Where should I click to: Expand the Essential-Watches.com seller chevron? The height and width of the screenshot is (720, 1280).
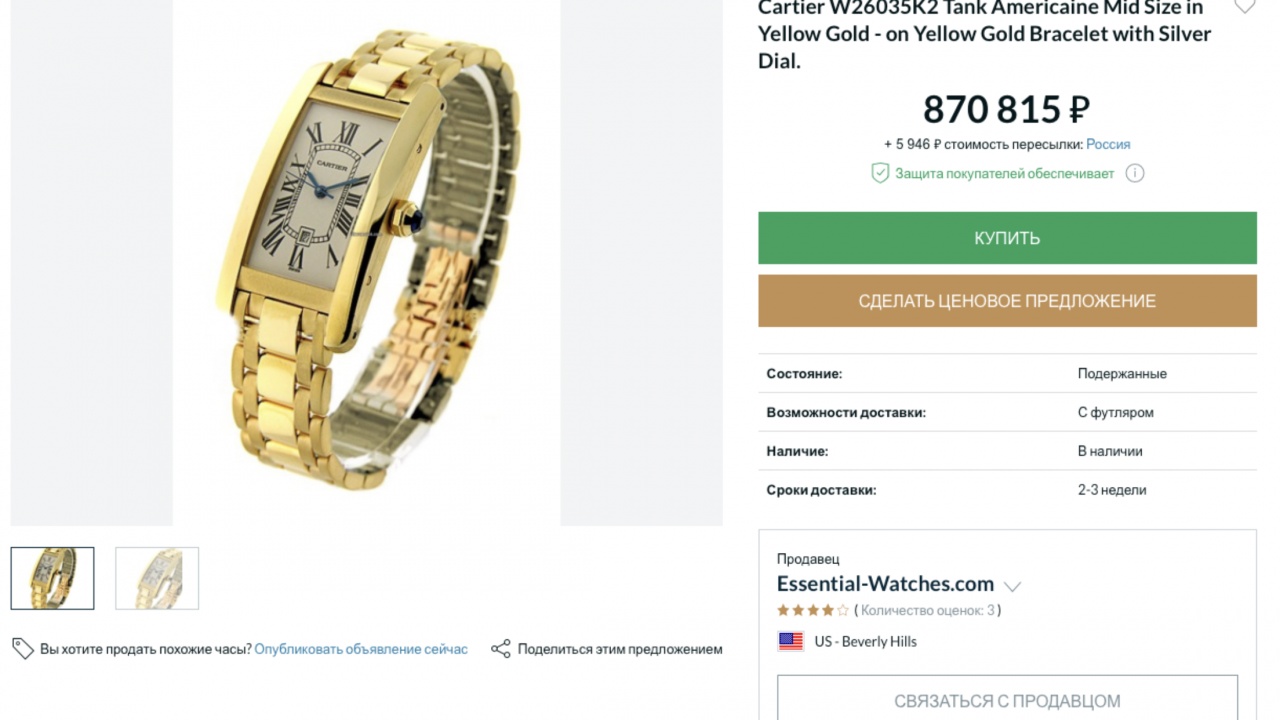coord(1012,587)
